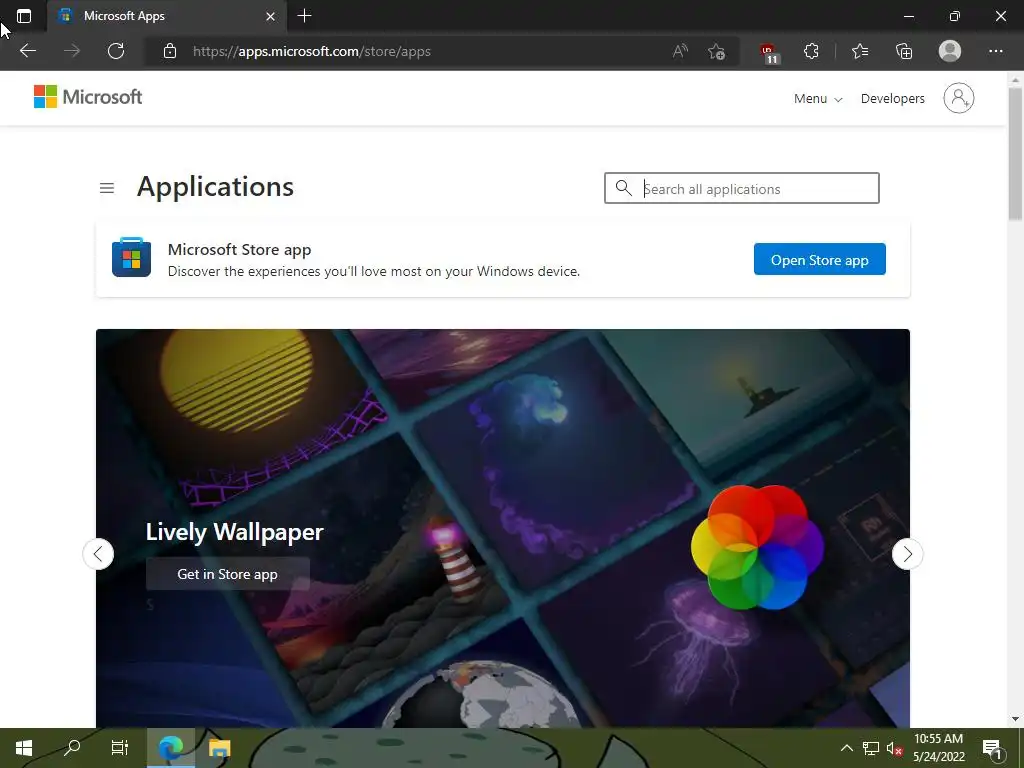The height and width of the screenshot is (768, 1024).
Task: Click the network tray icon
Action: tap(871, 748)
